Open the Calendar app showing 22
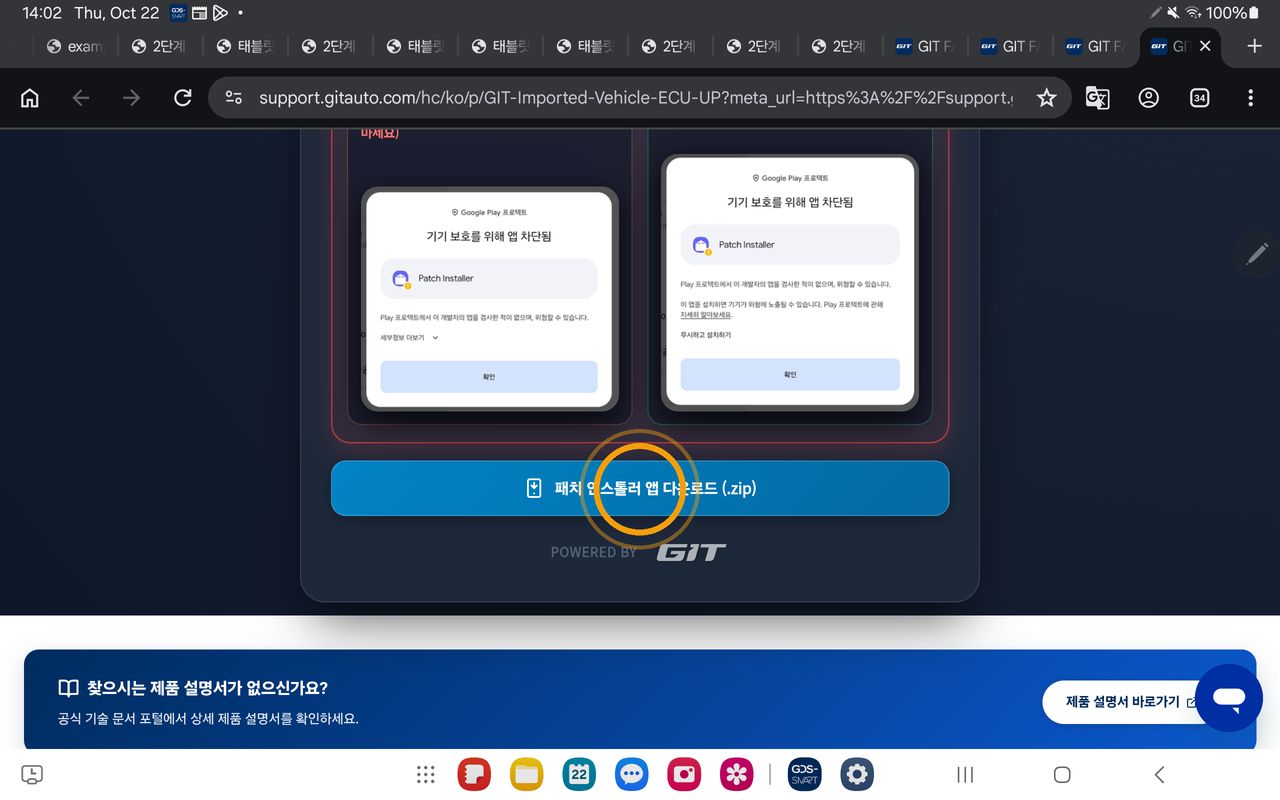 (x=579, y=774)
